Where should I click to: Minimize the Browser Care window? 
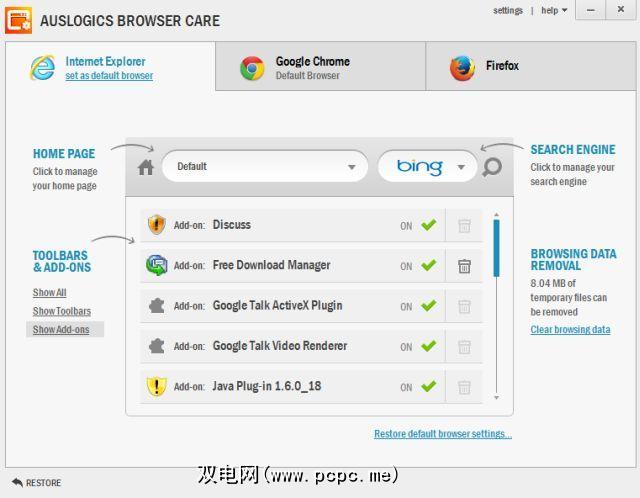[590, 10]
